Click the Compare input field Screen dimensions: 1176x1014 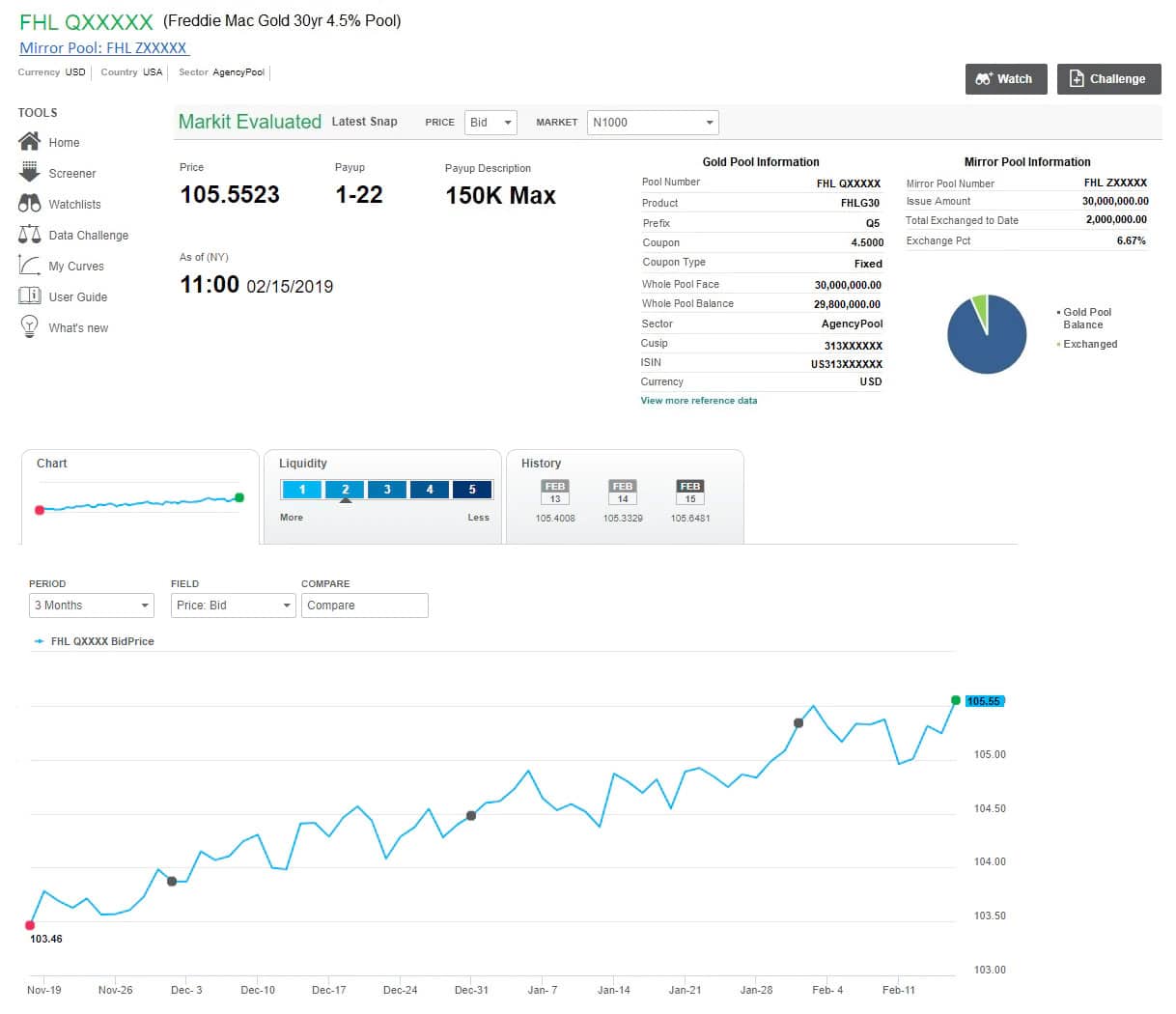[365, 606]
